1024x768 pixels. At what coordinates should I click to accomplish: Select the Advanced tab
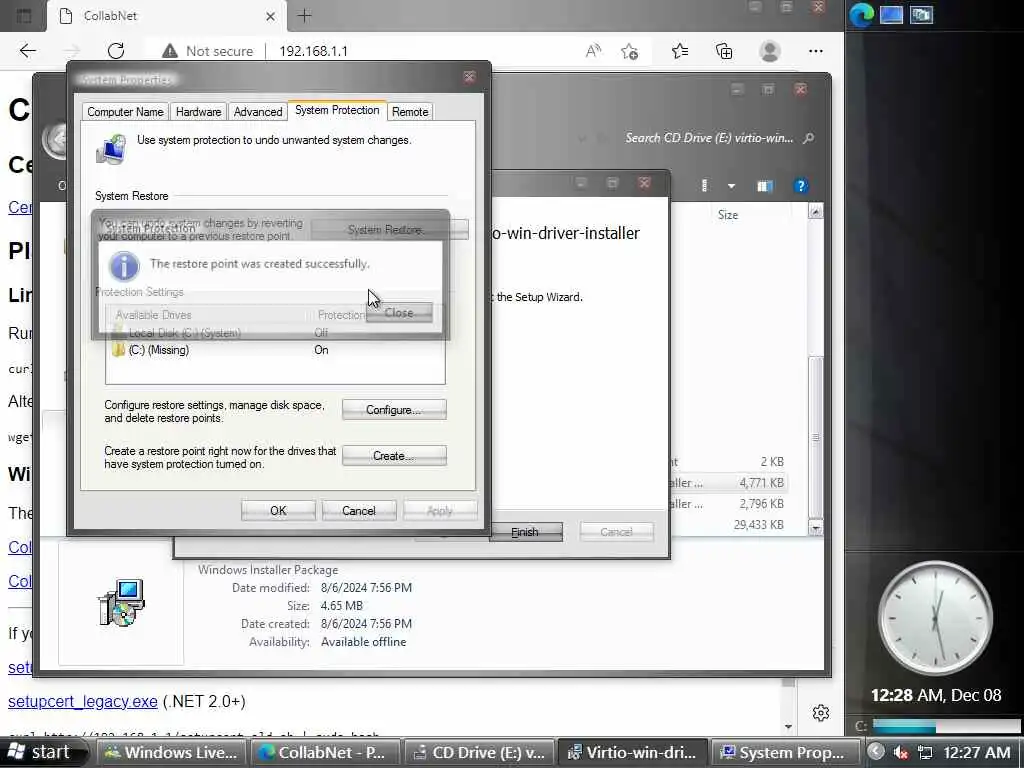coord(258,112)
